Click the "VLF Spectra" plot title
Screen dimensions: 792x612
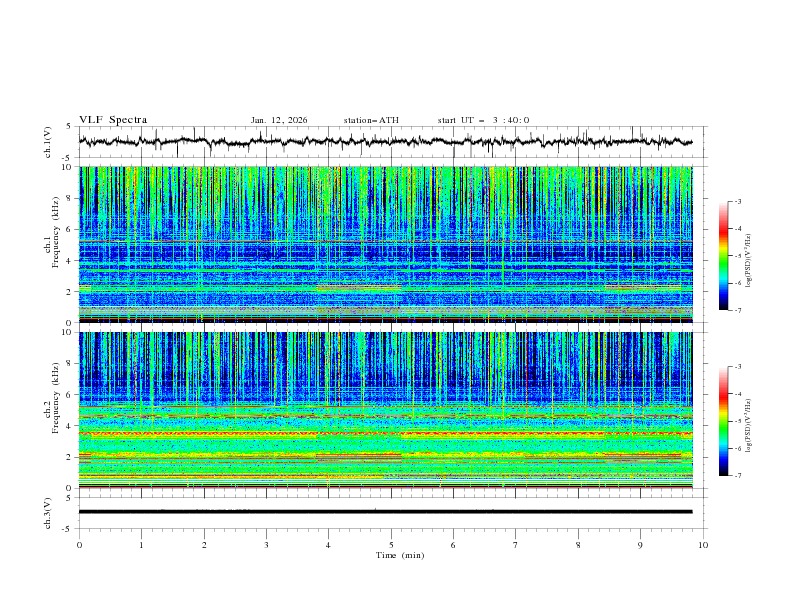[x=113, y=120]
